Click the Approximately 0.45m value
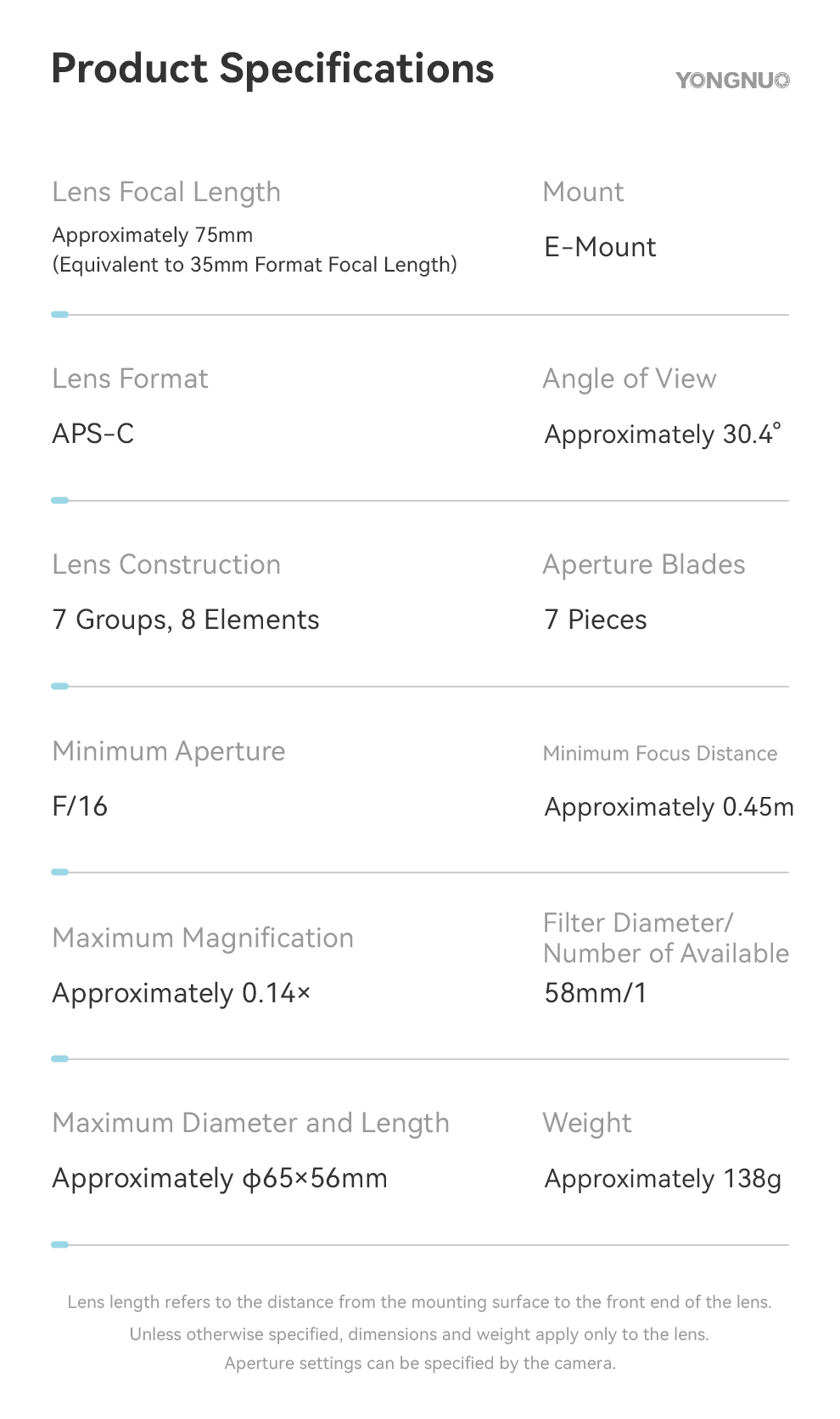The image size is (840, 1419). pos(669,807)
